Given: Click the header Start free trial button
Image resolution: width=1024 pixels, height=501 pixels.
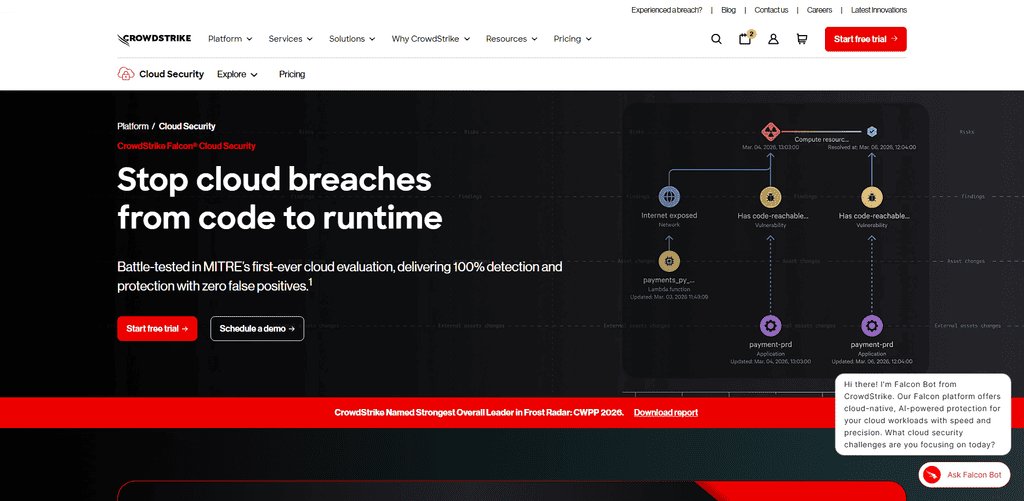Looking at the screenshot, I should coord(865,39).
